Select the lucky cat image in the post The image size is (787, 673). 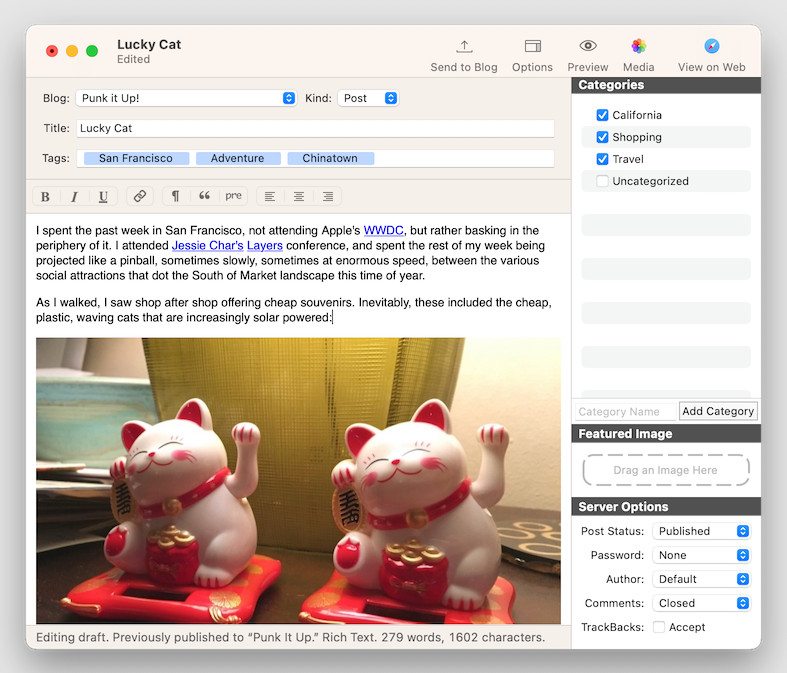(298, 481)
